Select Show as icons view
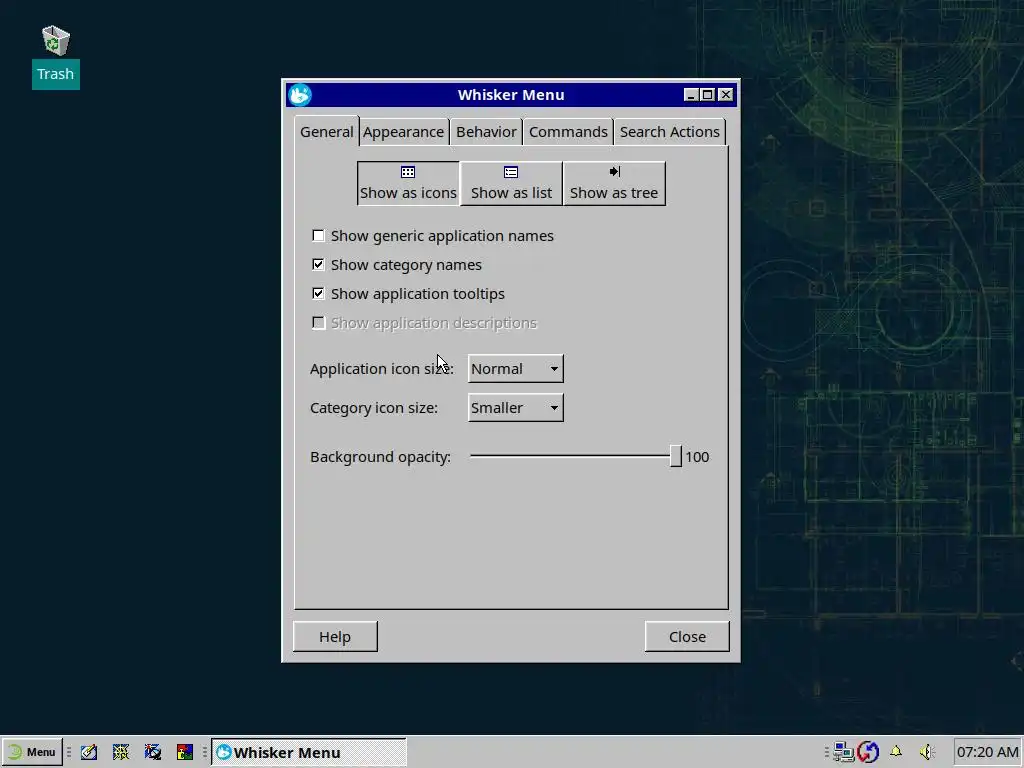This screenshot has width=1024, height=768. coord(408,184)
